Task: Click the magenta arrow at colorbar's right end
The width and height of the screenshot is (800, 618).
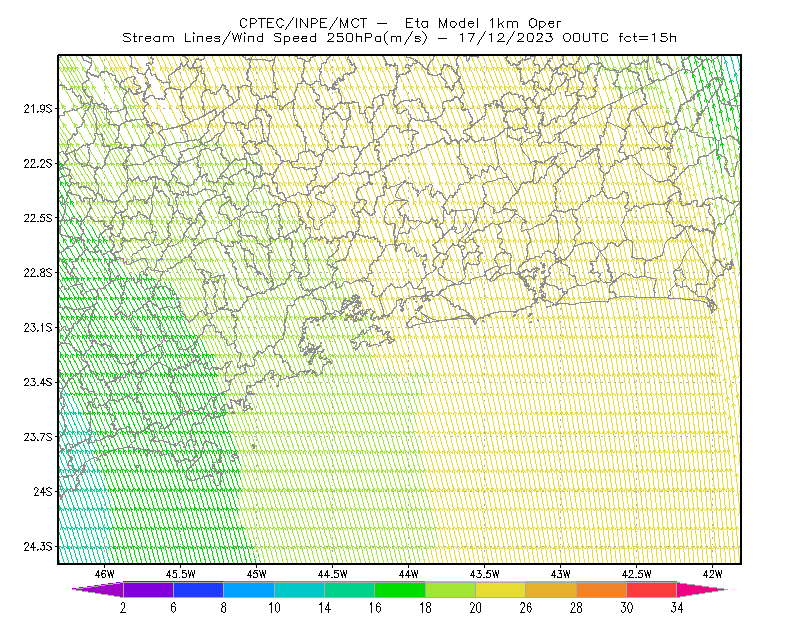Action: tap(702, 589)
